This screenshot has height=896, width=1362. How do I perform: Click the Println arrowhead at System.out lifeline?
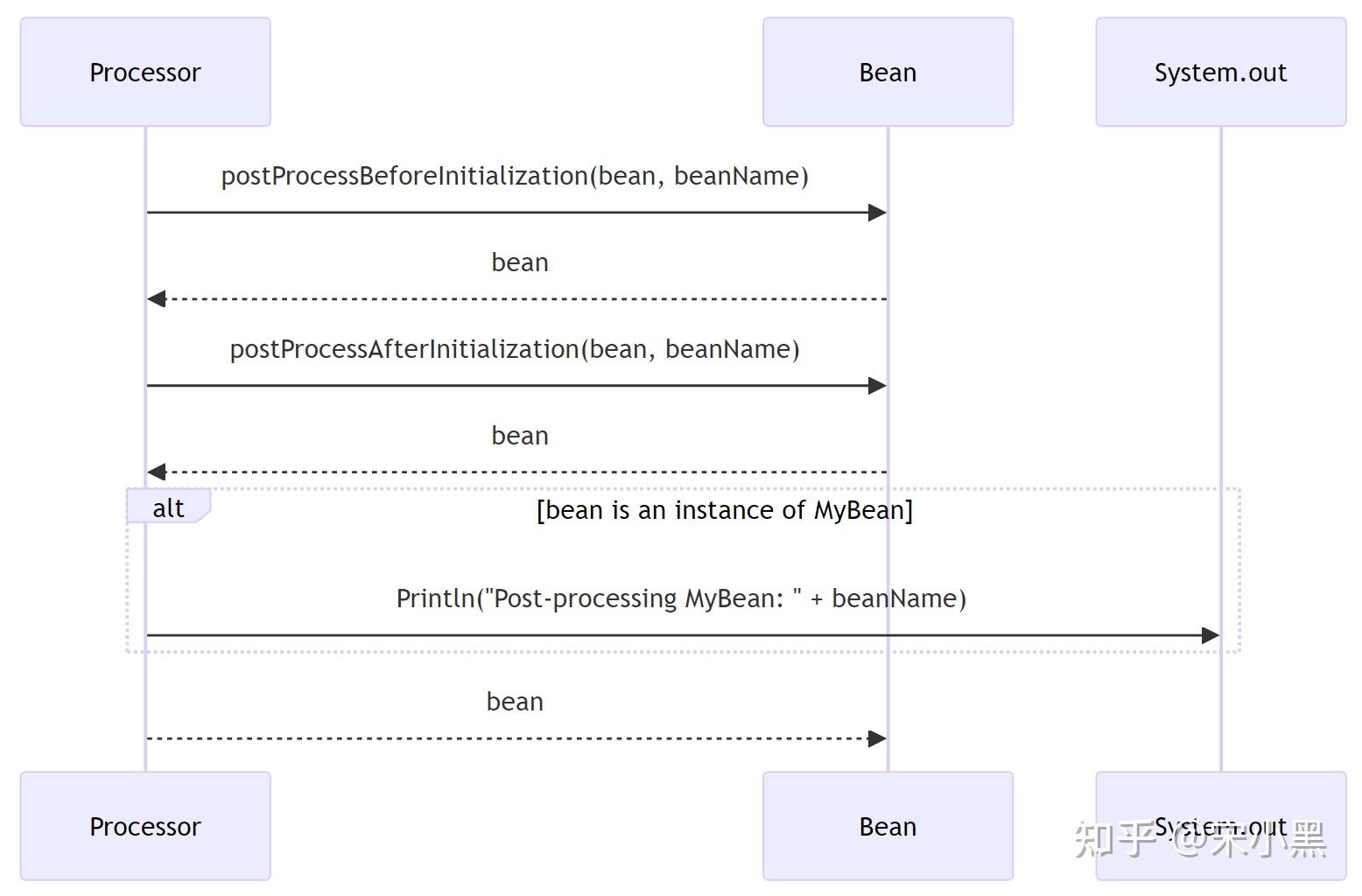pos(1210,635)
